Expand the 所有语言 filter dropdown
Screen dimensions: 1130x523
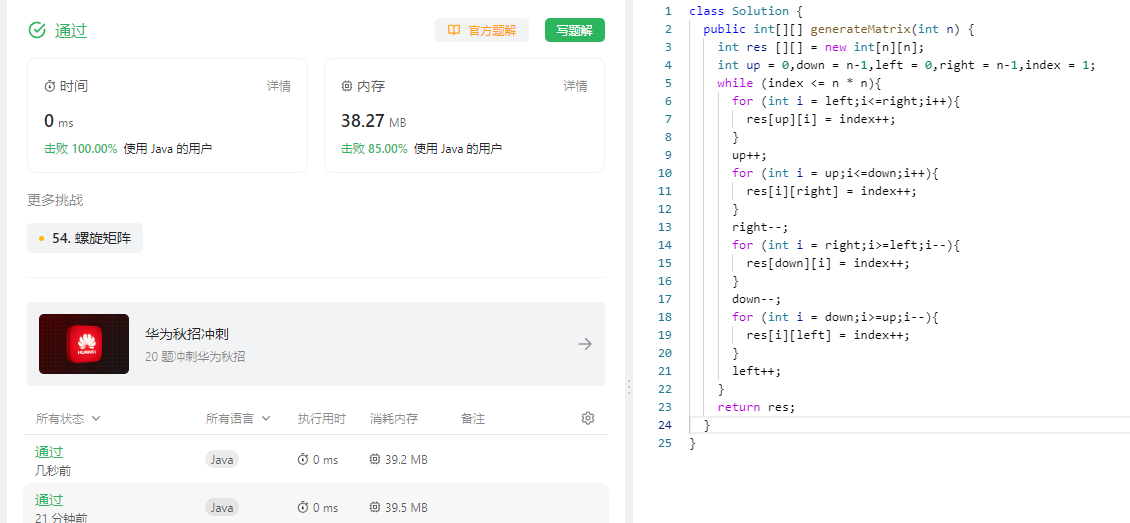click(238, 419)
